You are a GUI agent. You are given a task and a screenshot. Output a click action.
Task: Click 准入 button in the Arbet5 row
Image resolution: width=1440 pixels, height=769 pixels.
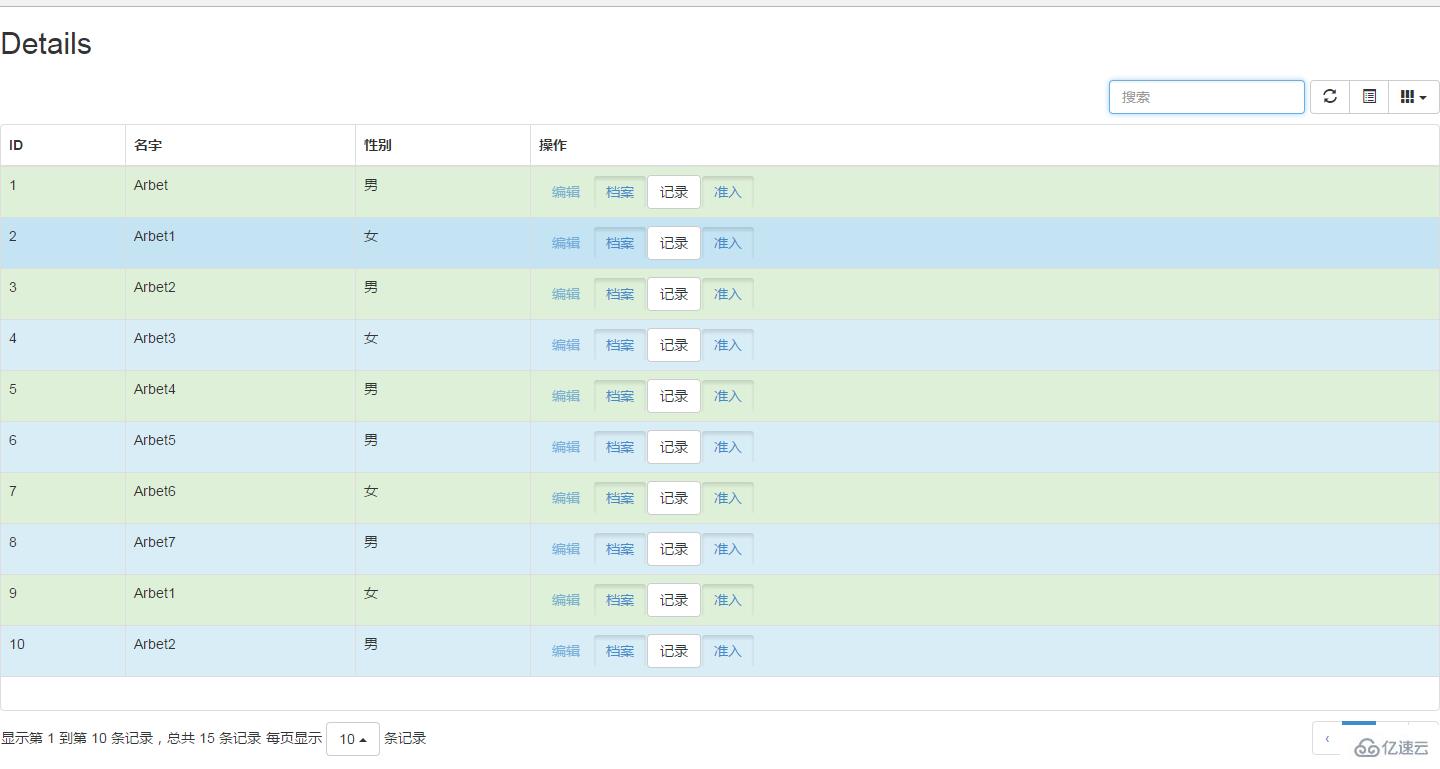(728, 447)
